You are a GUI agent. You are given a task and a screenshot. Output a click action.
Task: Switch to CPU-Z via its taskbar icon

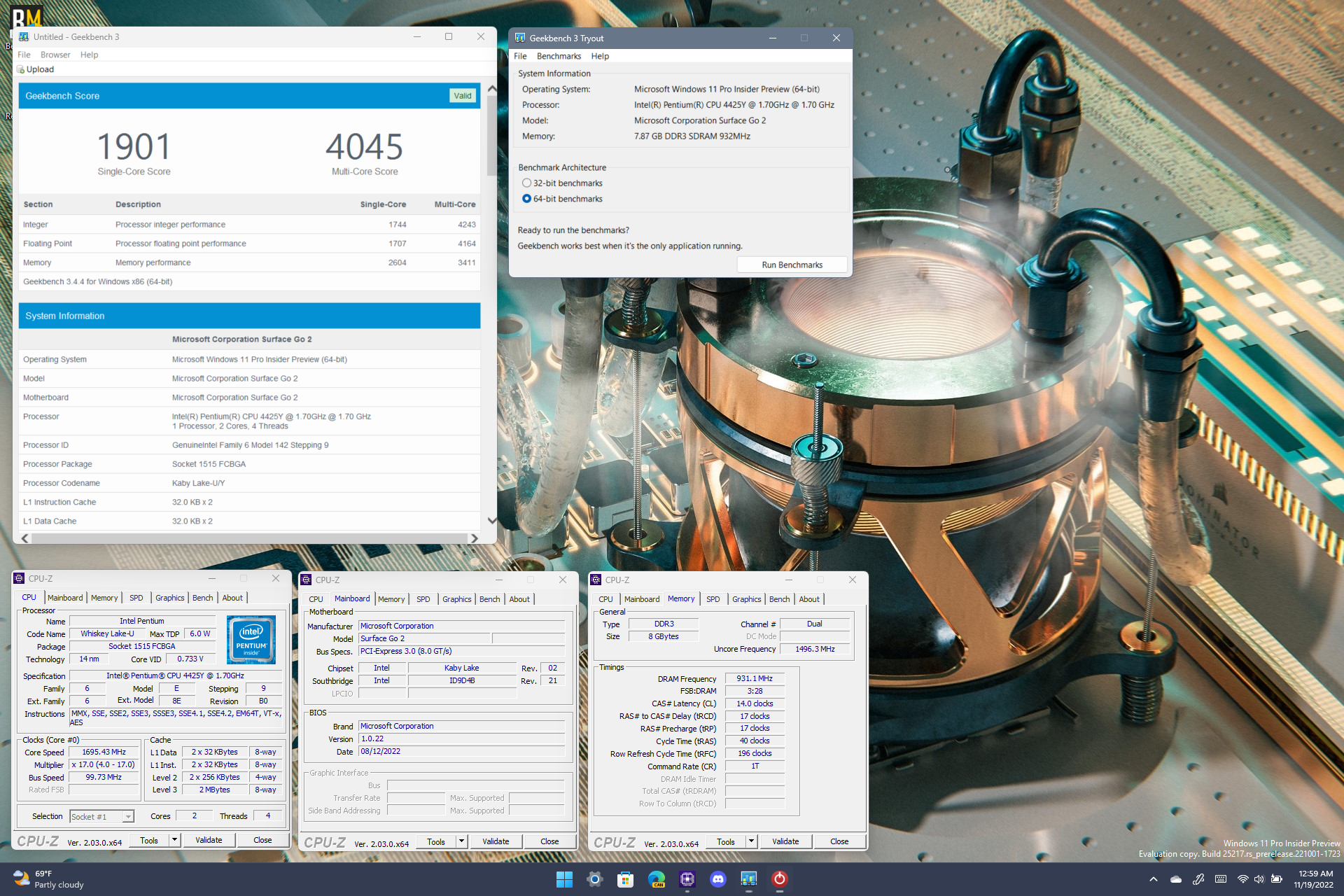click(x=687, y=879)
